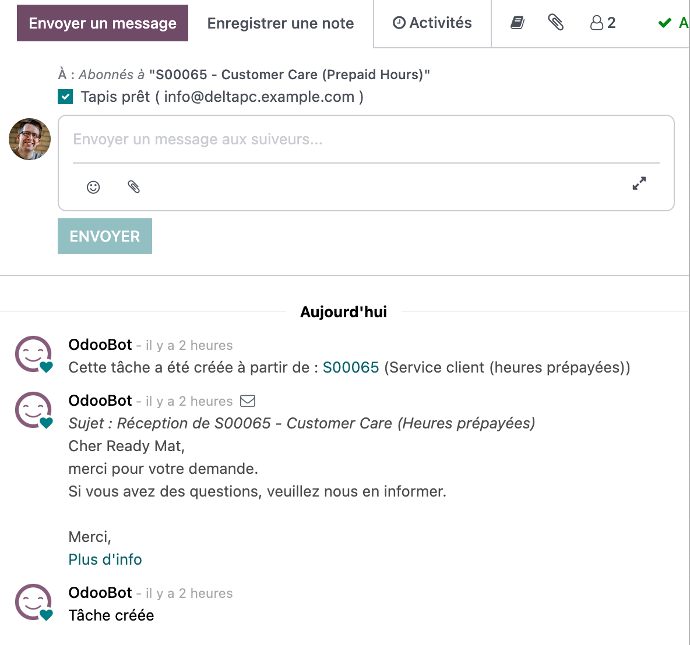Open attachments via top paperclip icon
The width and height of the screenshot is (690, 645).
pos(556,23)
